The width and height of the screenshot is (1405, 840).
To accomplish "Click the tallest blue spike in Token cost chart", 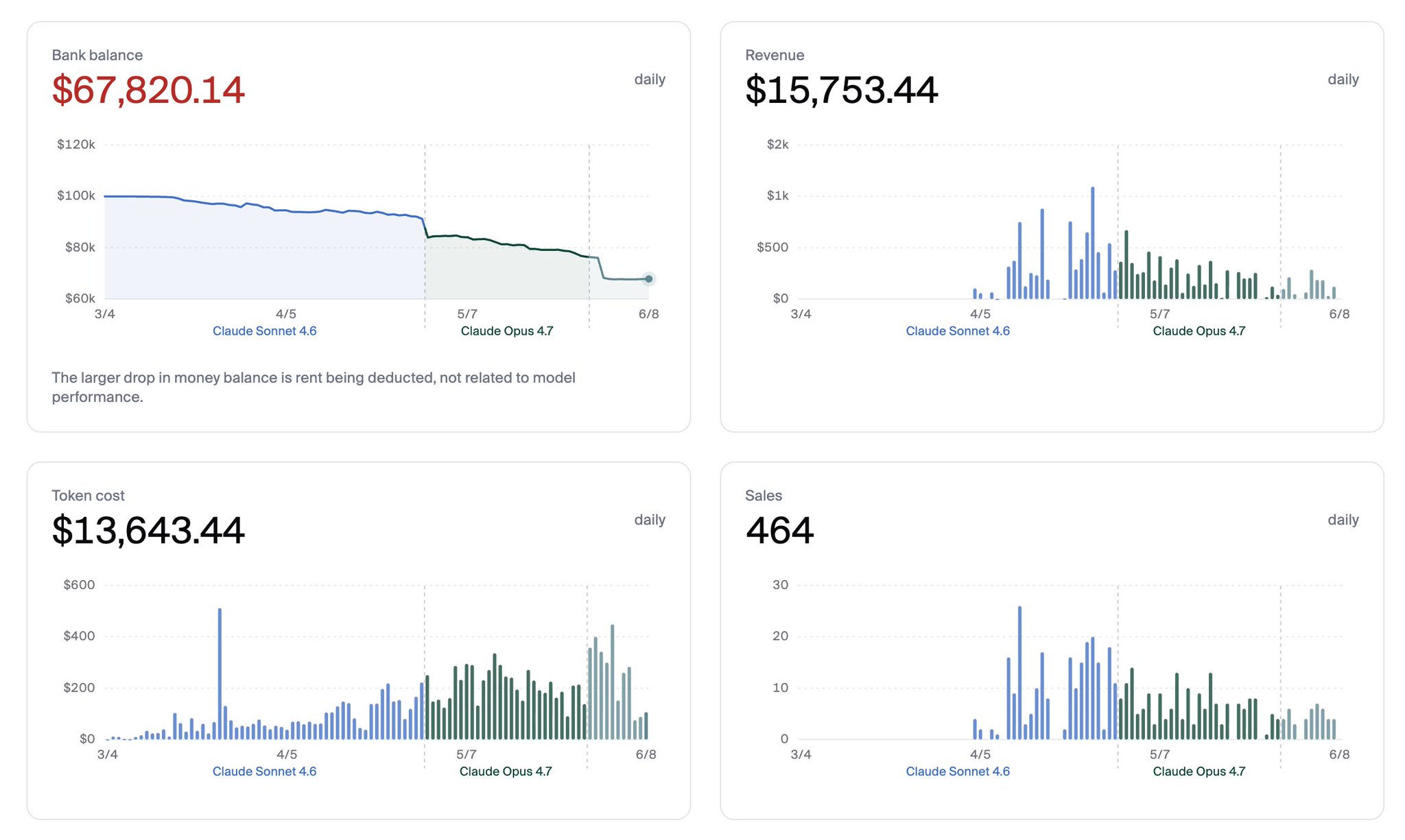I will point(220,673).
